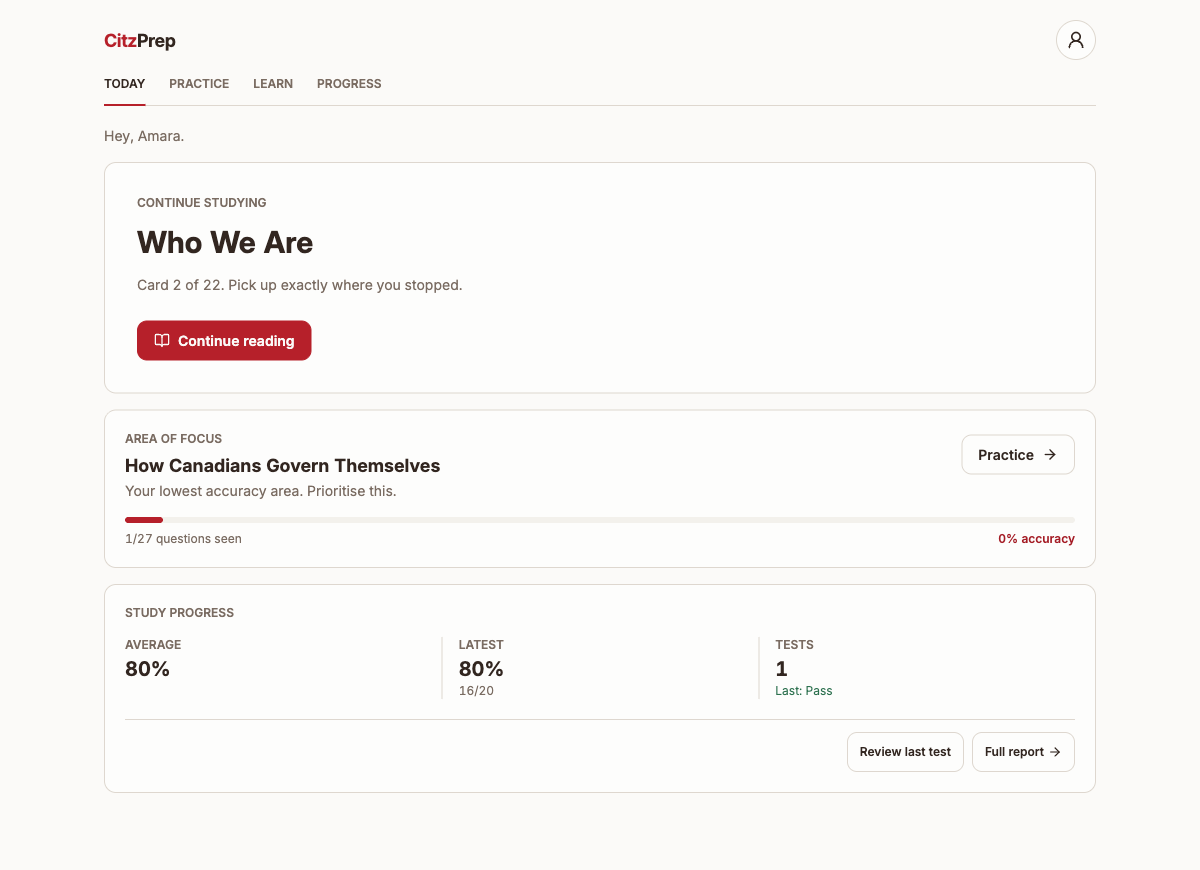1200x870 pixels.
Task: Click Continue reading button
Action: 224,341
